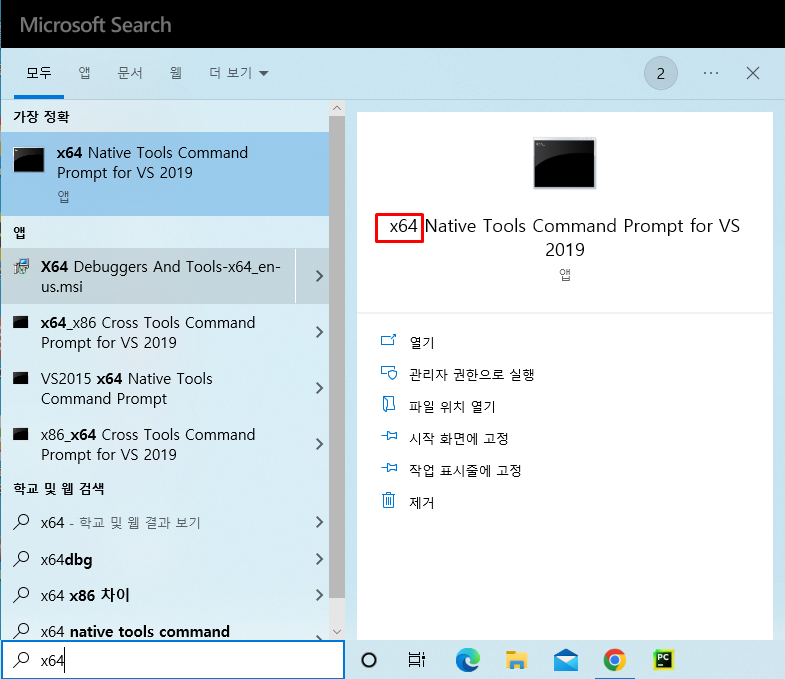The image size is (785, 679).
Task: Click the Cortana circle taskbar icon
Action: pos(369,660)
